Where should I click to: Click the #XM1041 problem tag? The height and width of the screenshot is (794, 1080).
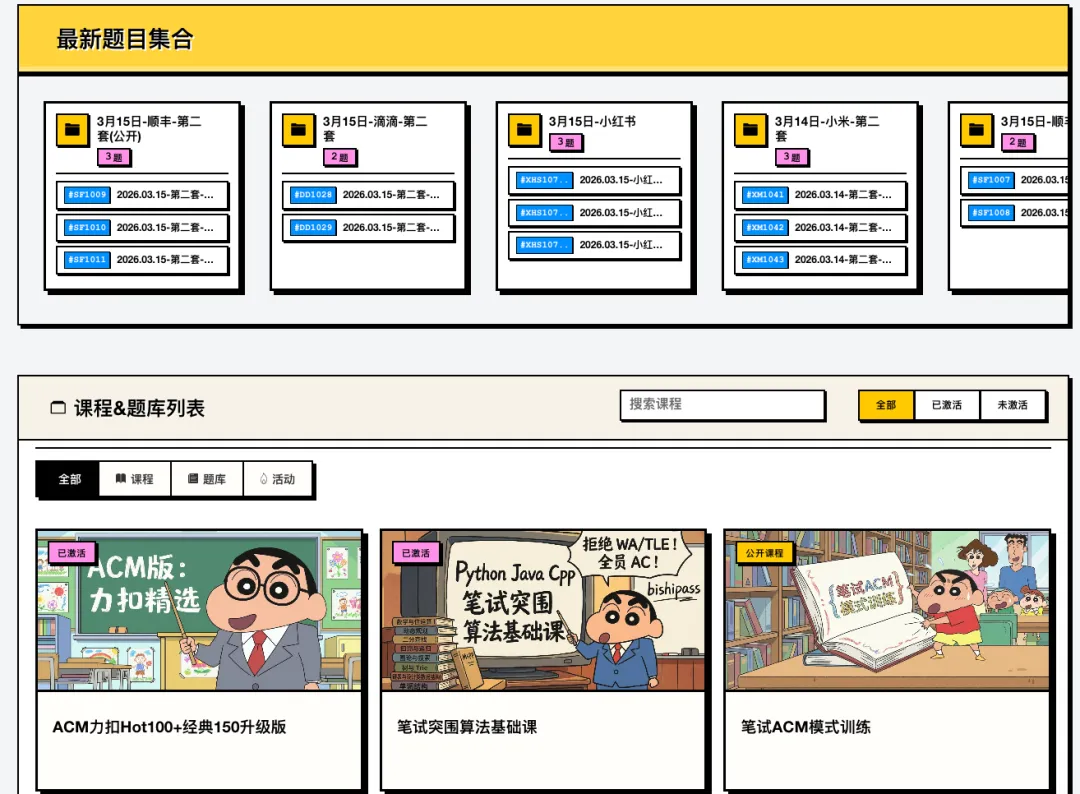(x=765, y=195)
